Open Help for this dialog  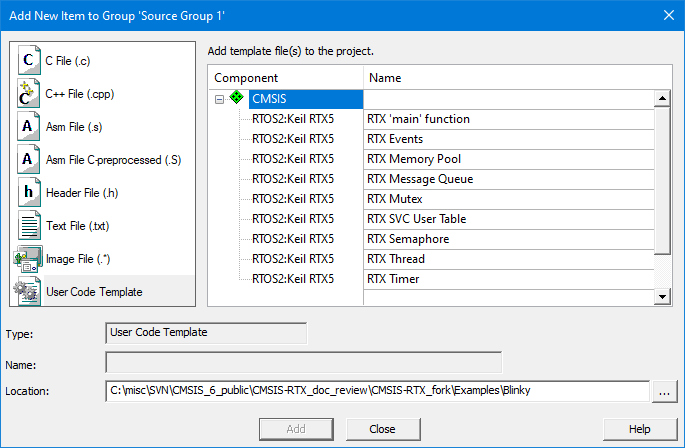coord(640,429)
